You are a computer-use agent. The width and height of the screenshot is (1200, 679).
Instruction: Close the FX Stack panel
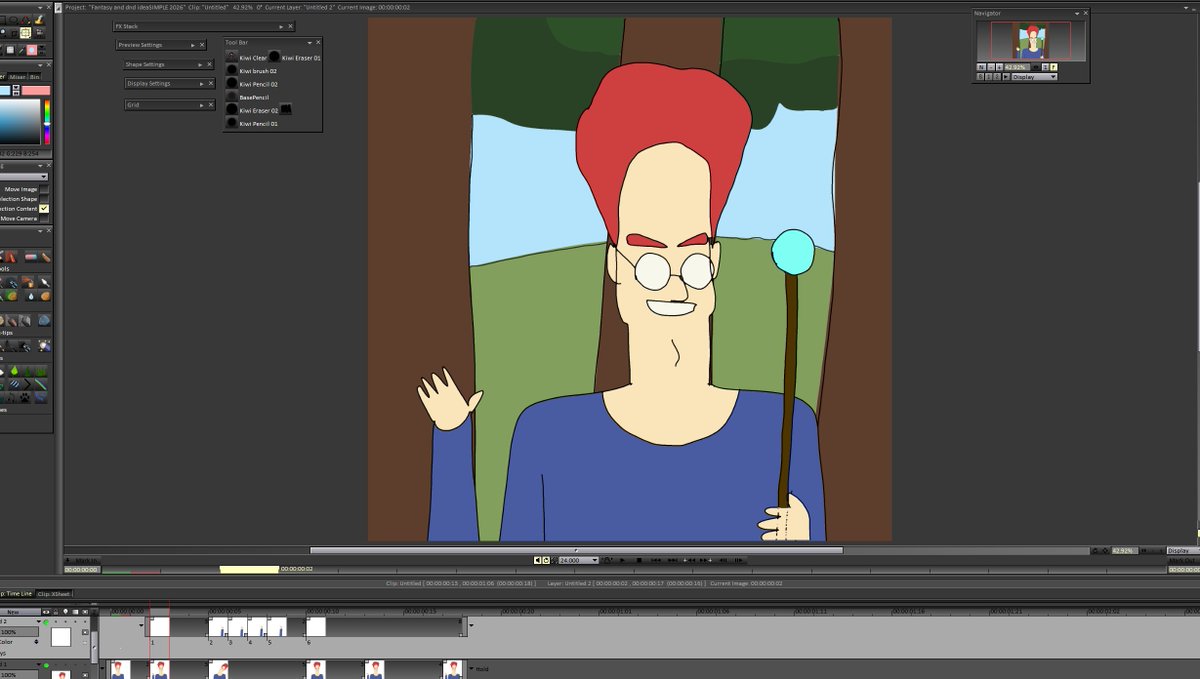point(291,26)
